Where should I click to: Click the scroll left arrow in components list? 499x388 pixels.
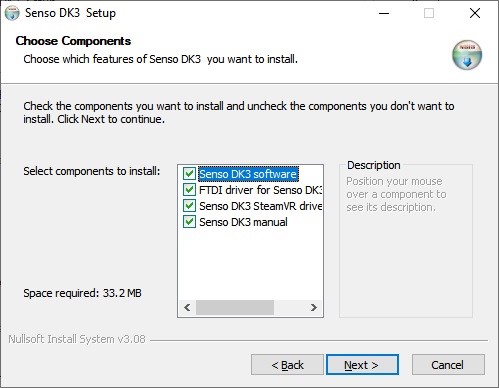pos(187,307)
